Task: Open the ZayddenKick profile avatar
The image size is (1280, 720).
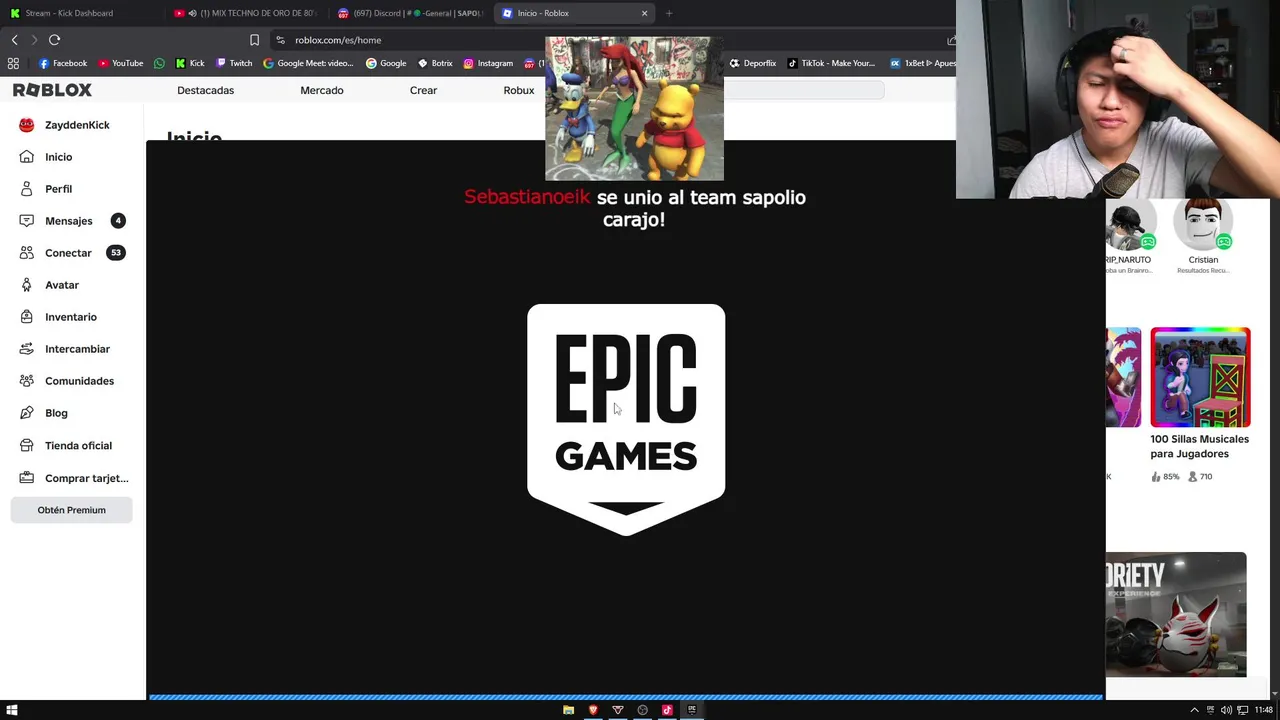Action: pos(26,125)
